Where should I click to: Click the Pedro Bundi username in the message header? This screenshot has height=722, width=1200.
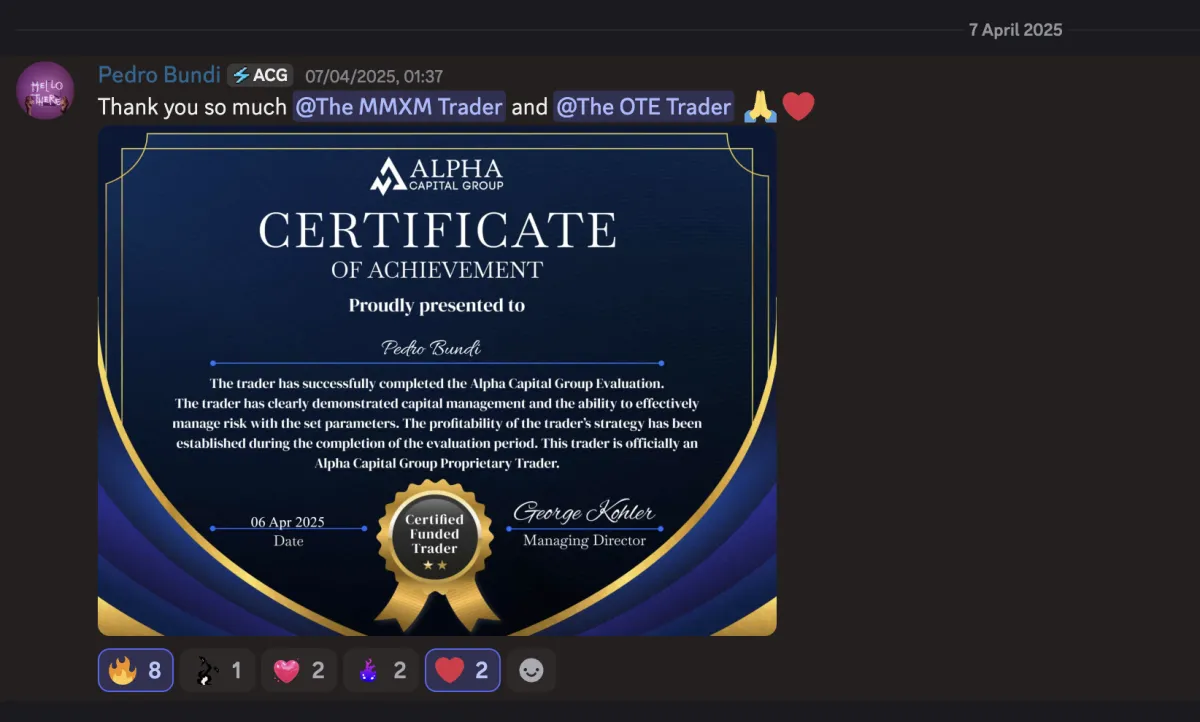[x=159, y=75]
